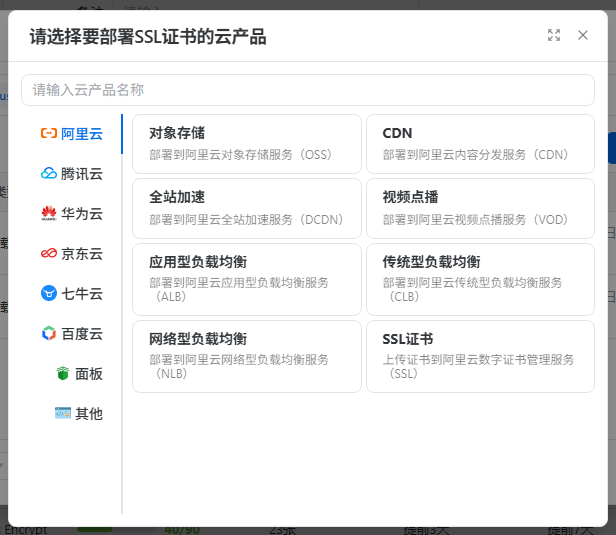Viewport: 616px width, 535px height.
Task: Click the 其他 category icon
Action: pyautogui.click(x=63, y=413)
